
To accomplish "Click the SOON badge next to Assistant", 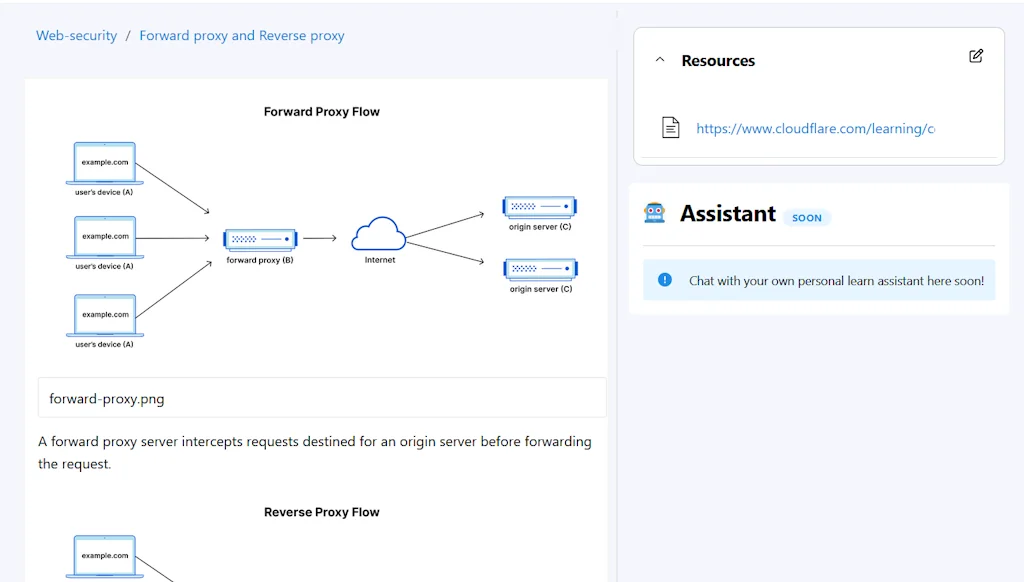I will click(x=808, y=217).
